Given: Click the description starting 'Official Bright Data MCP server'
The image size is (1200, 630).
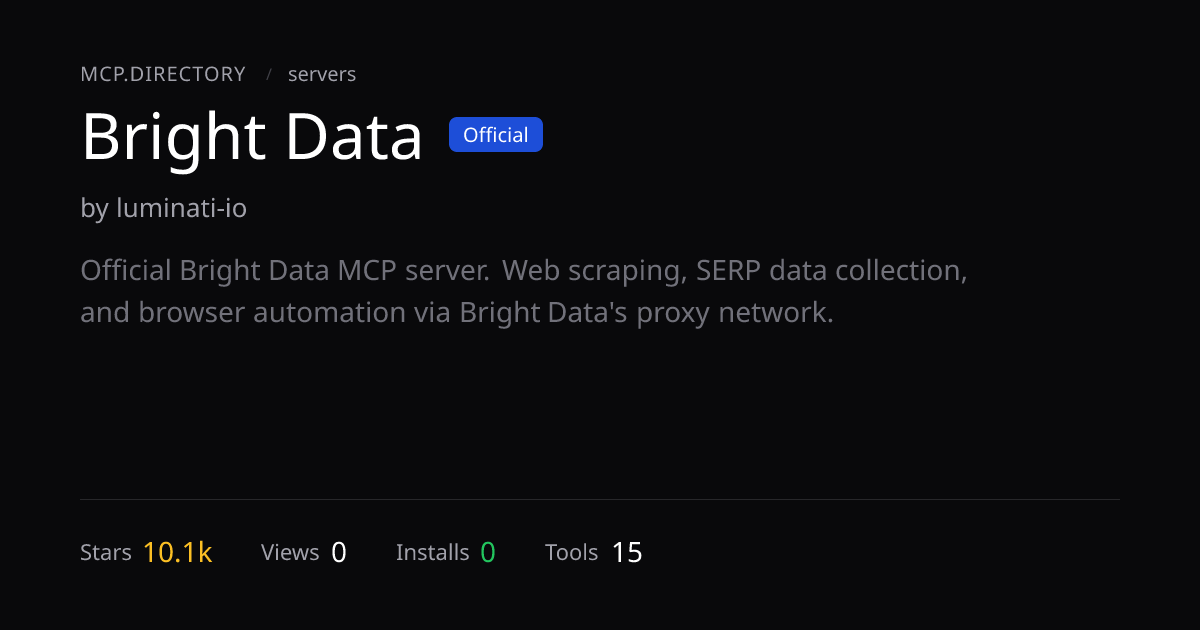Looking at the screenshot, I should click(x=524, y=291).
